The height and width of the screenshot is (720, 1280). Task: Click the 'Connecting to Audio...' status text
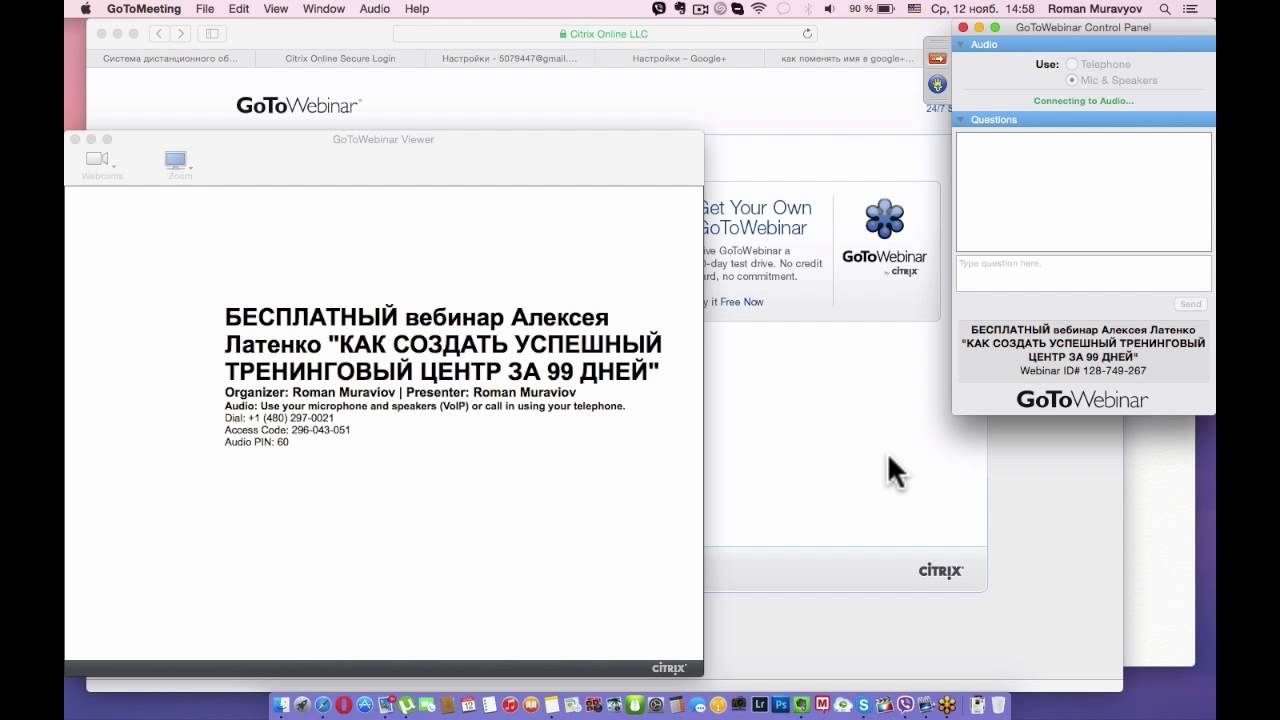pos(1083,101)
